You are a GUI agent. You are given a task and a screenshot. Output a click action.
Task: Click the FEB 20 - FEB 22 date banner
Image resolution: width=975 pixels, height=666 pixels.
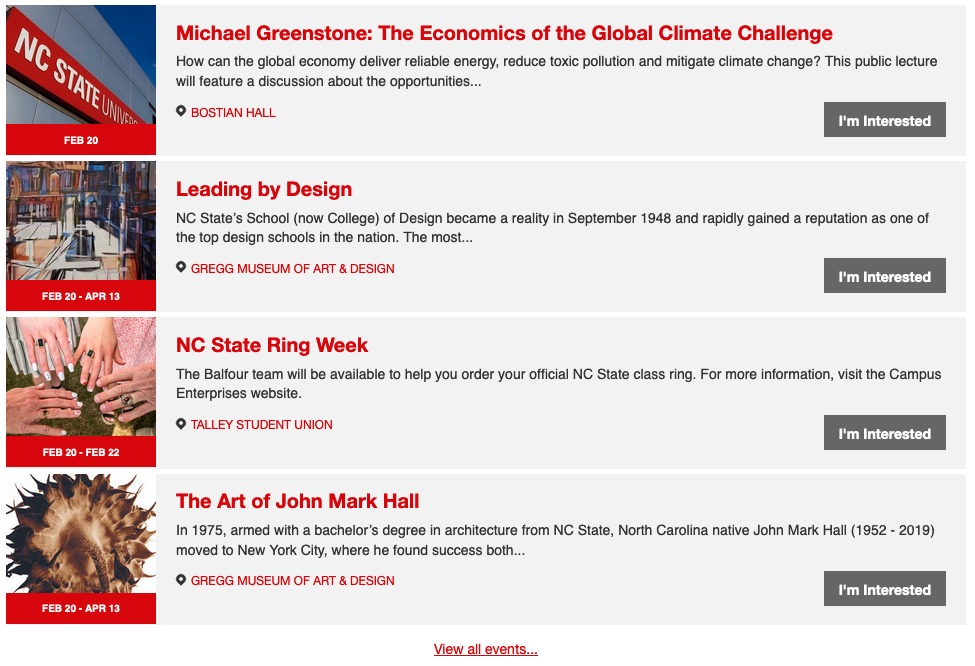(x=81, y=452)
